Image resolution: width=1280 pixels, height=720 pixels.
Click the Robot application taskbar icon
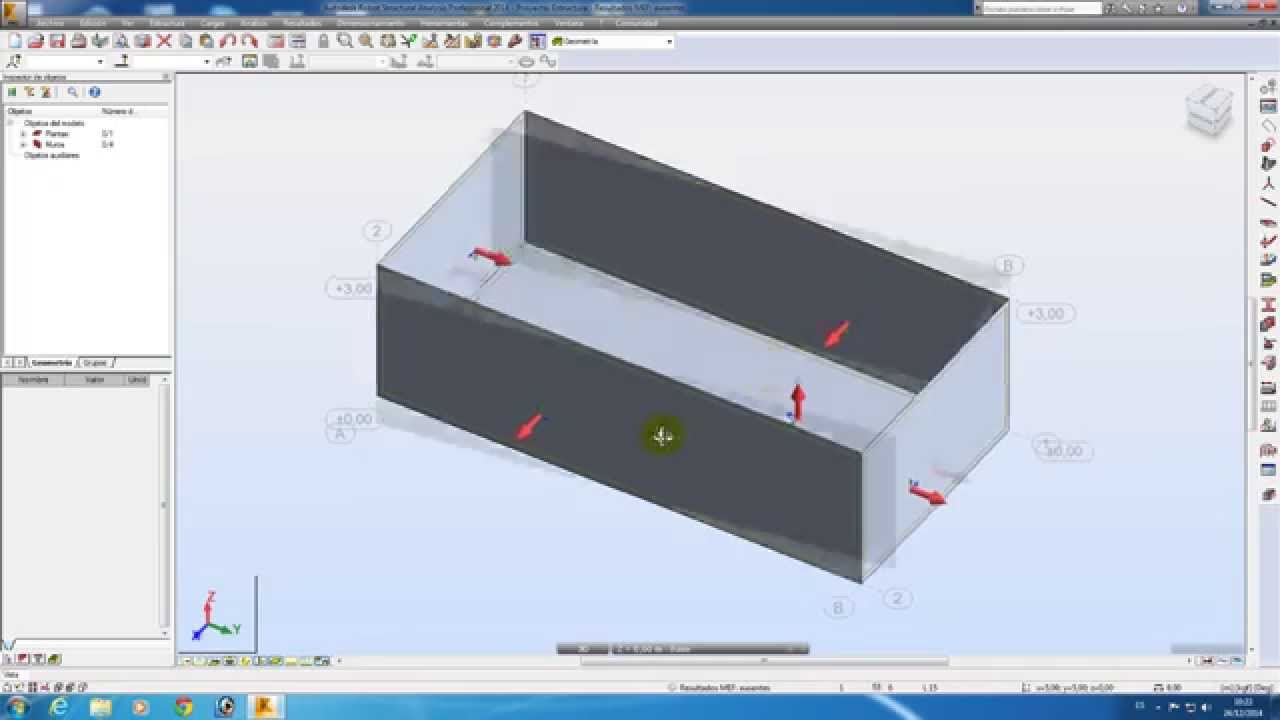point(265,707)
